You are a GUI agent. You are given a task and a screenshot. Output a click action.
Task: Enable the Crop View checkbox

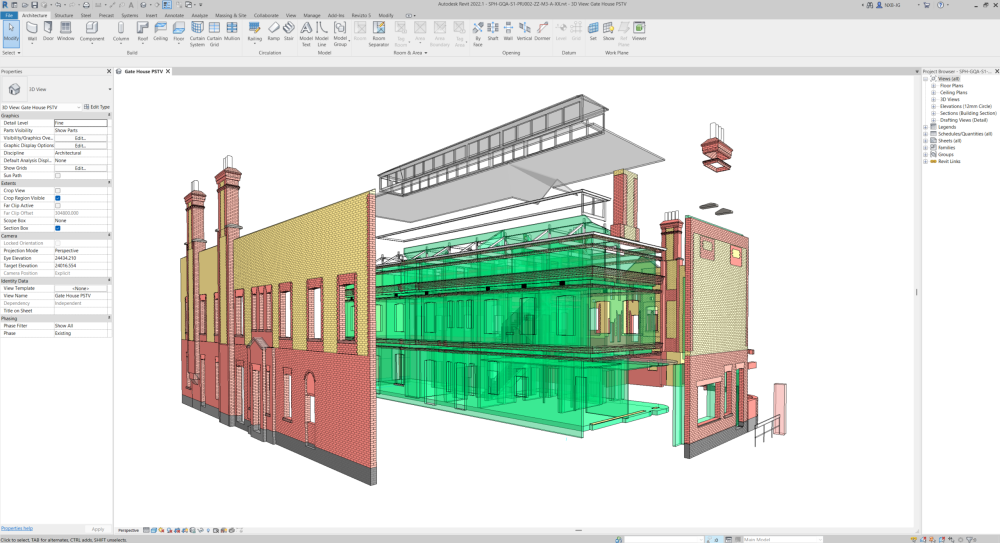click(x=58, y=190)
